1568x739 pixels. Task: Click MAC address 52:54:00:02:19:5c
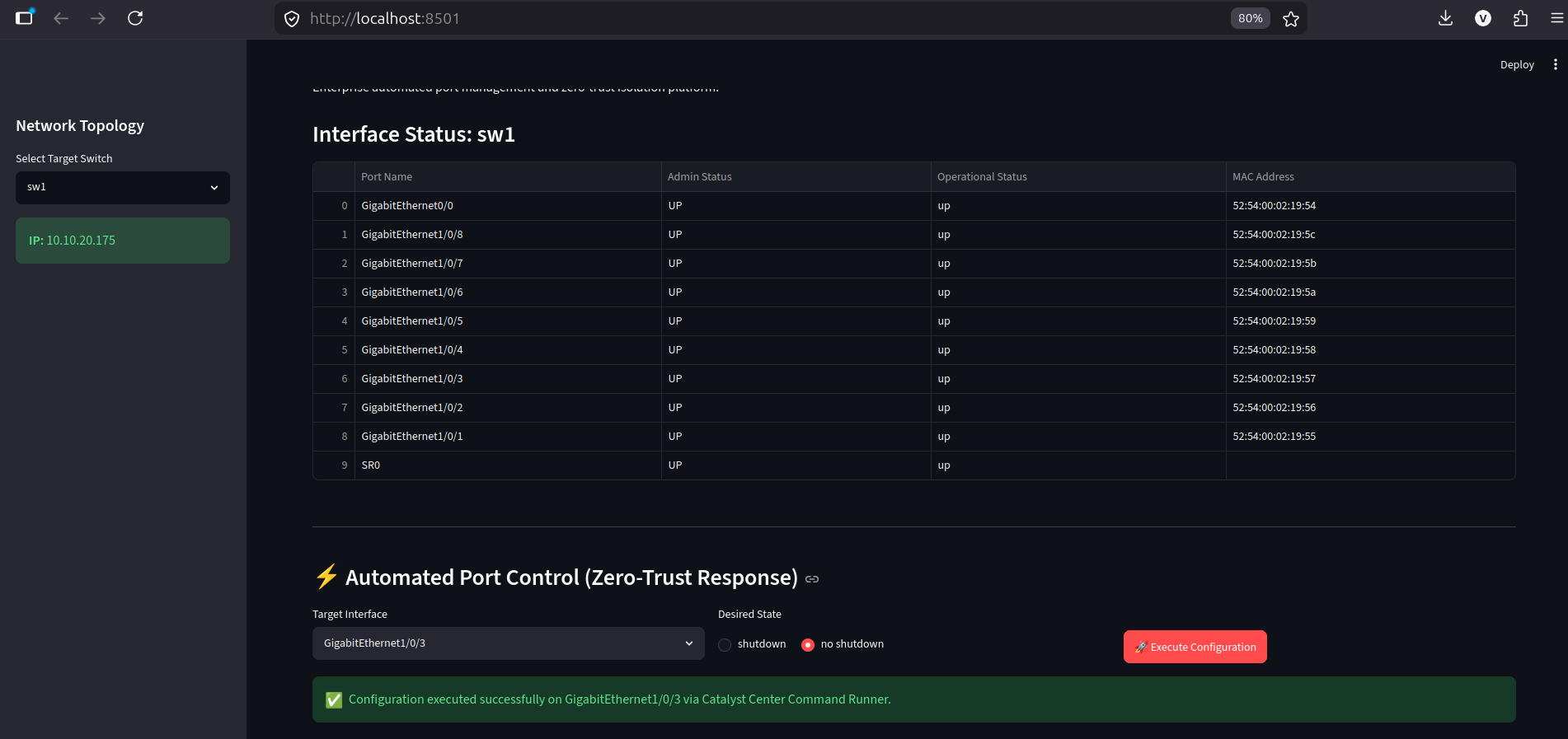pyautogui.click(x=1370, y=235)
